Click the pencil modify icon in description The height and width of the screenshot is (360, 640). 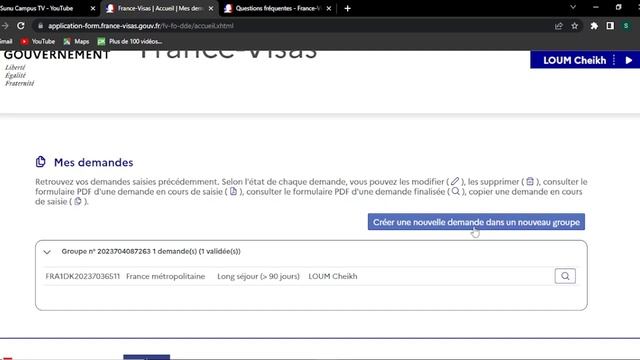click(x=455, y=181)
